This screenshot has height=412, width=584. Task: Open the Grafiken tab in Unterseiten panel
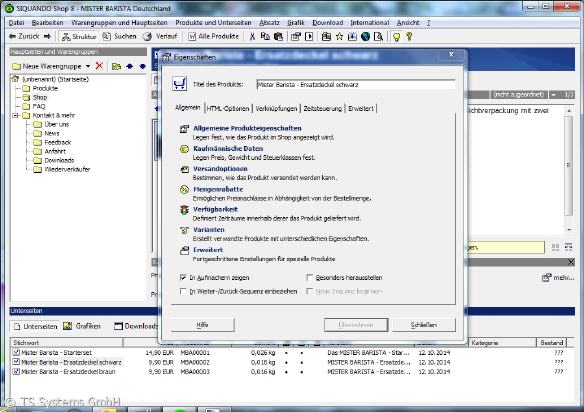pos(82,326)
